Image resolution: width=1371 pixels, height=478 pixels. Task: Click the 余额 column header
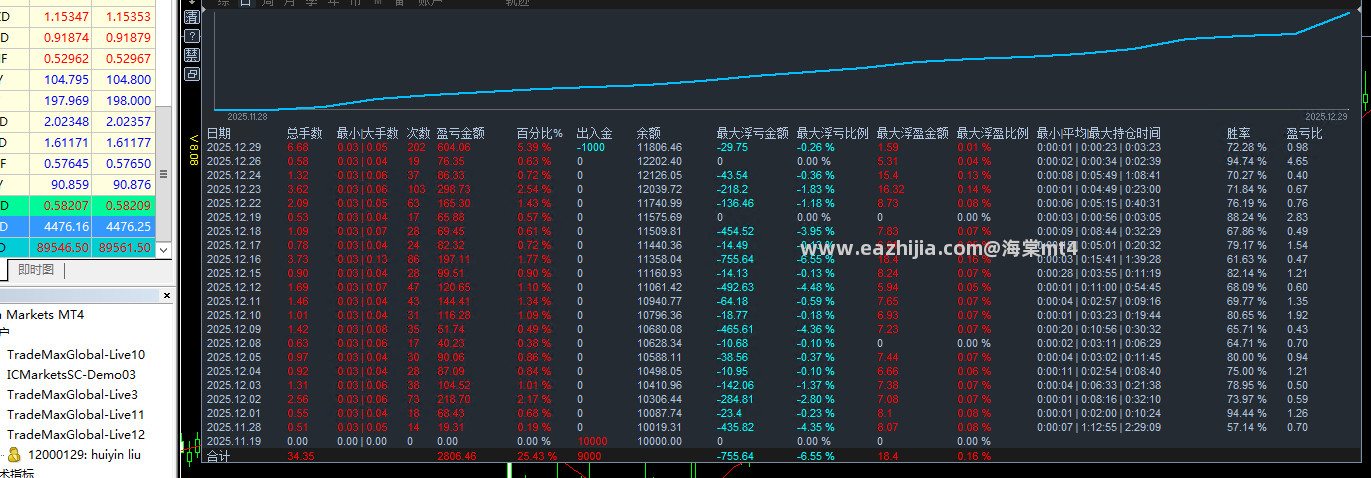coord(648,133)
